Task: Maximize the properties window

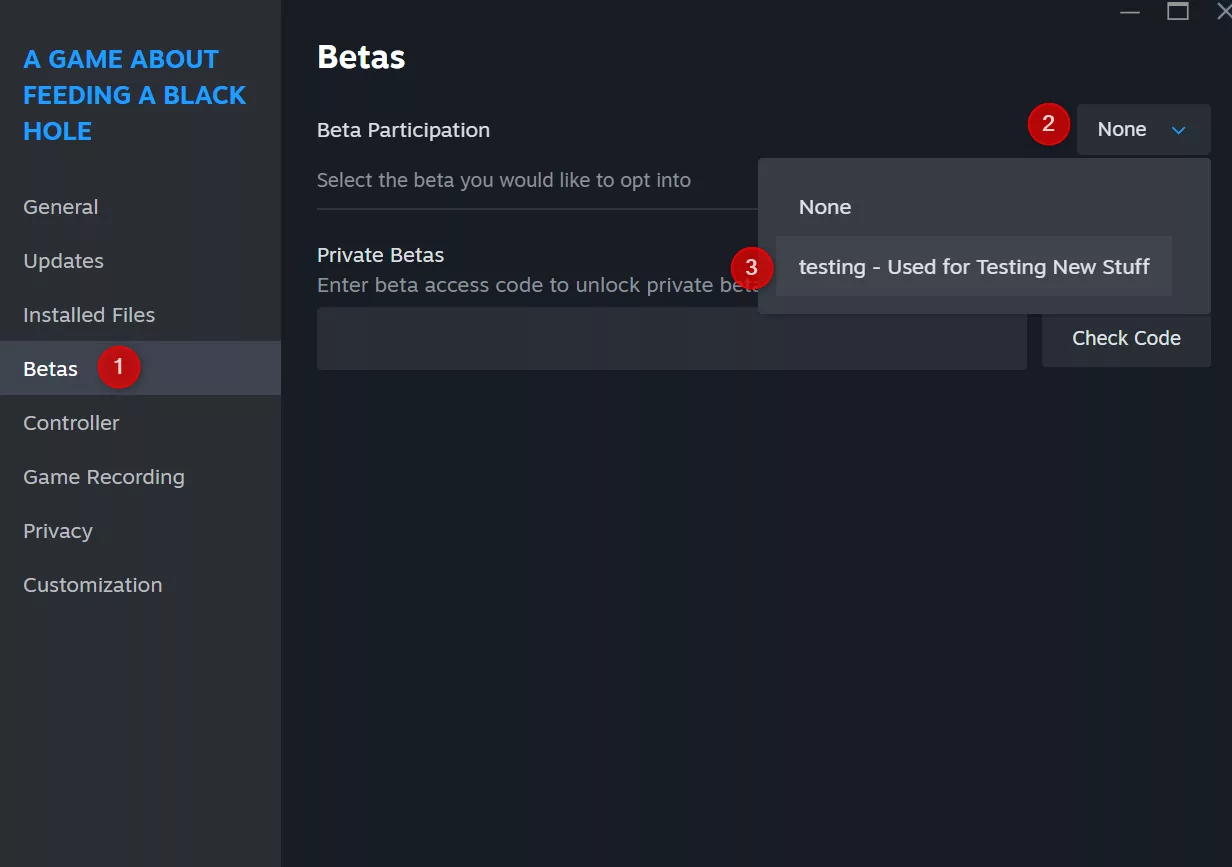Action: [1178, 12]
